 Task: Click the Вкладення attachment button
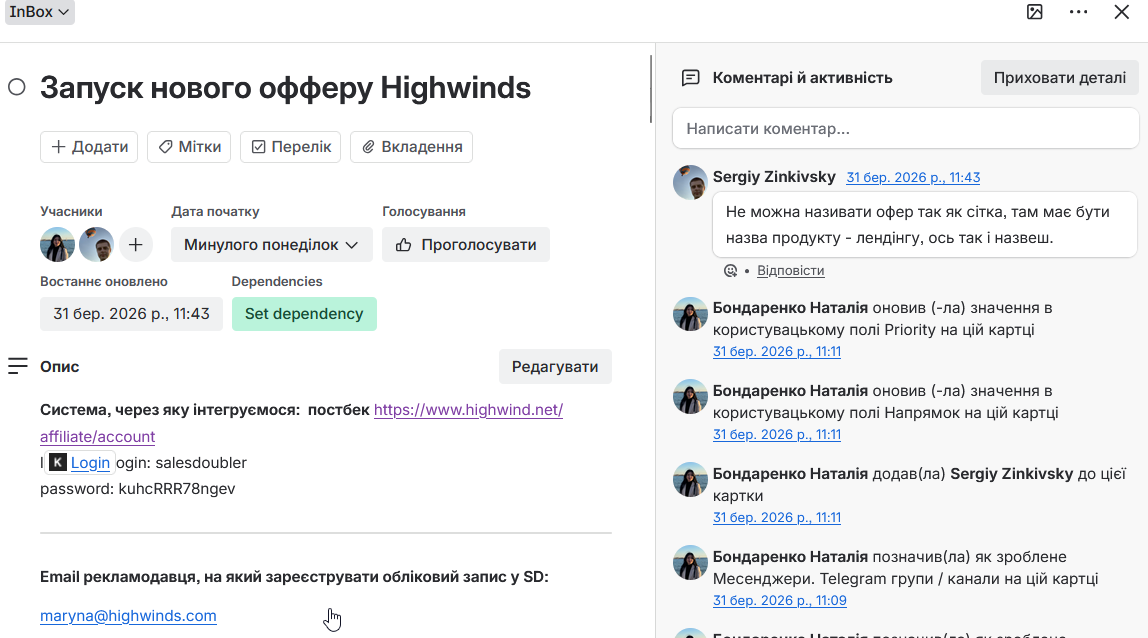[411, 146]
